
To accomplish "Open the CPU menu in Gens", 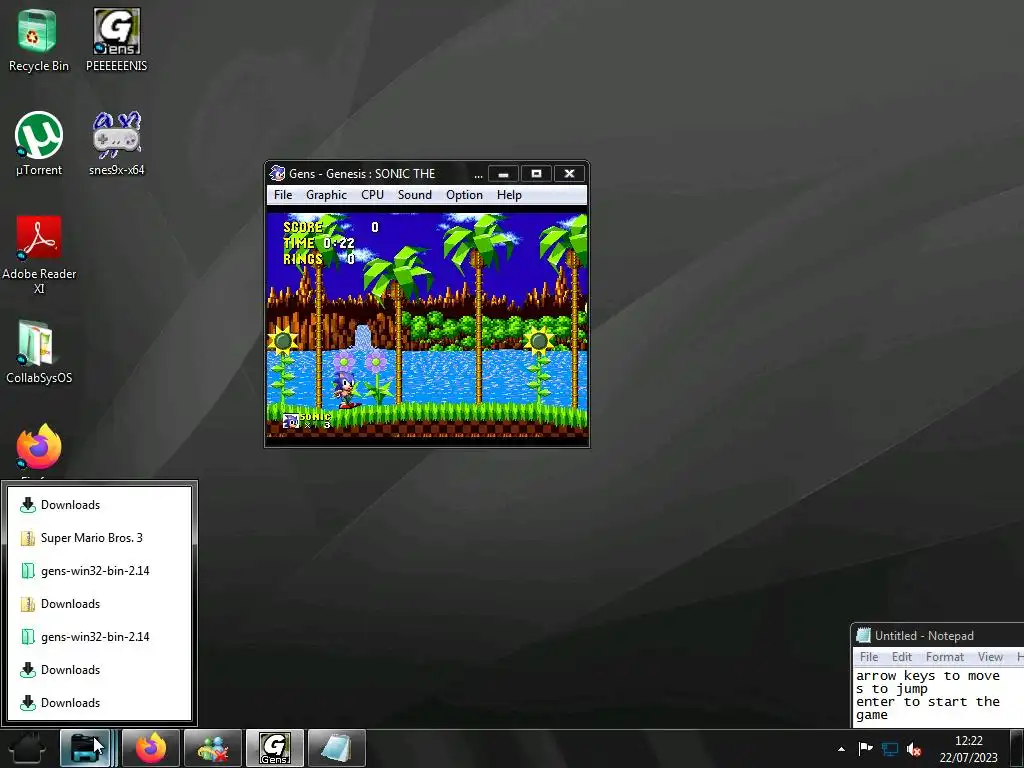I will click(372, 195).
